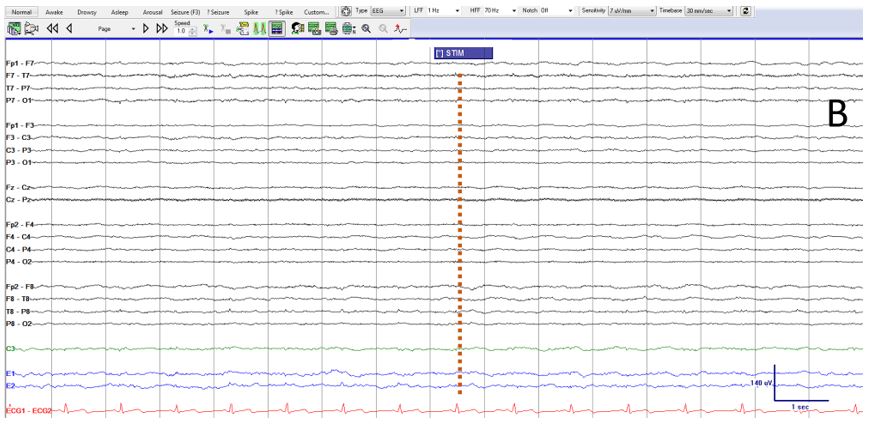Go back one page with left arrow
The height and width of the screenshot is (427, 870).
(x=69, y=28)
